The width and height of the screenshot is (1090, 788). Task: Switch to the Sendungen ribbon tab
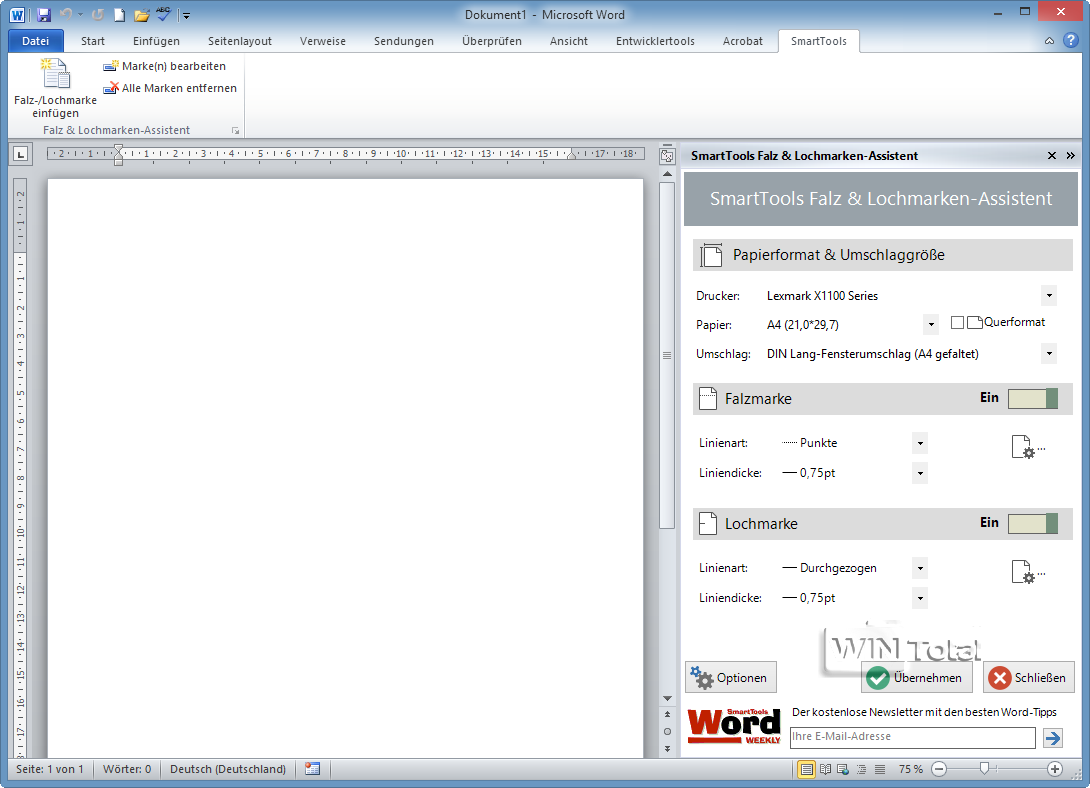404,41
